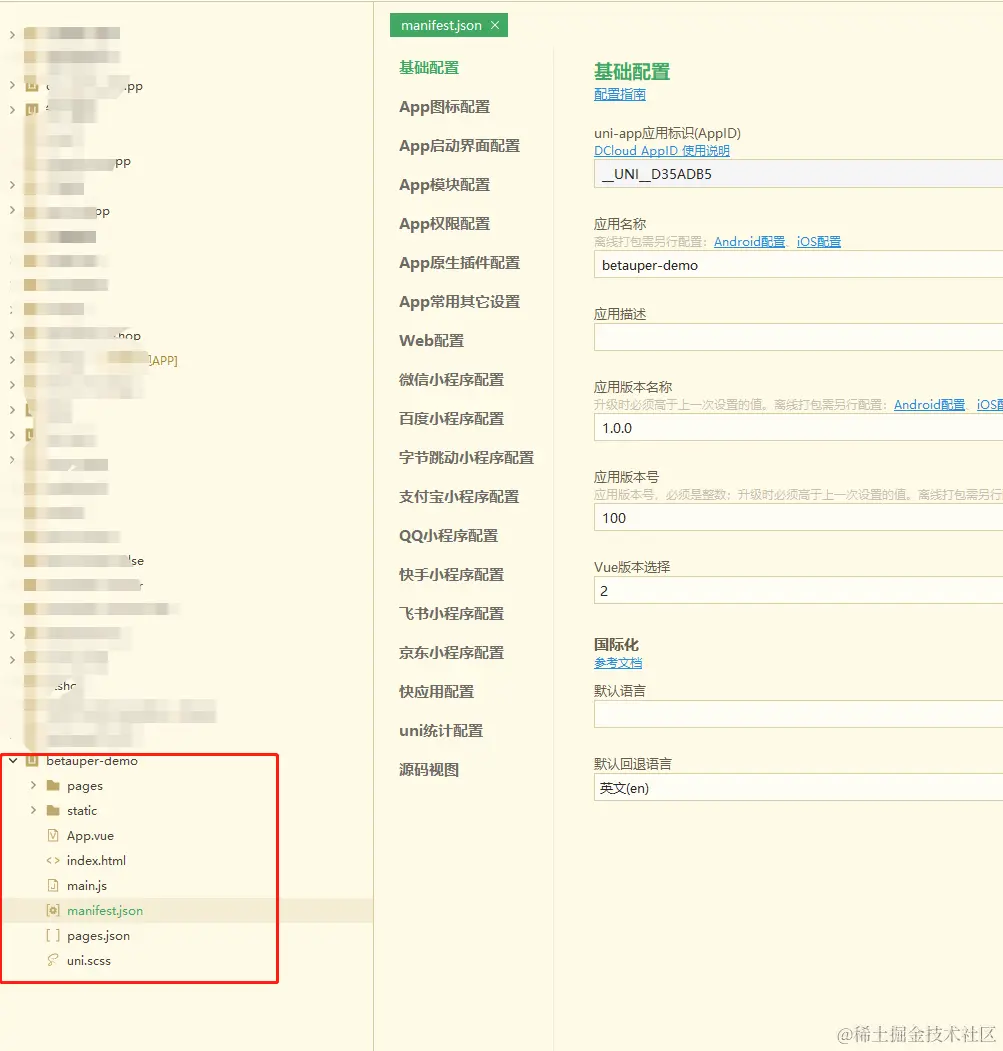Switch to 源码视图 source view
This screenshot has height=1051, width=1003.
[x=429, y=769]
